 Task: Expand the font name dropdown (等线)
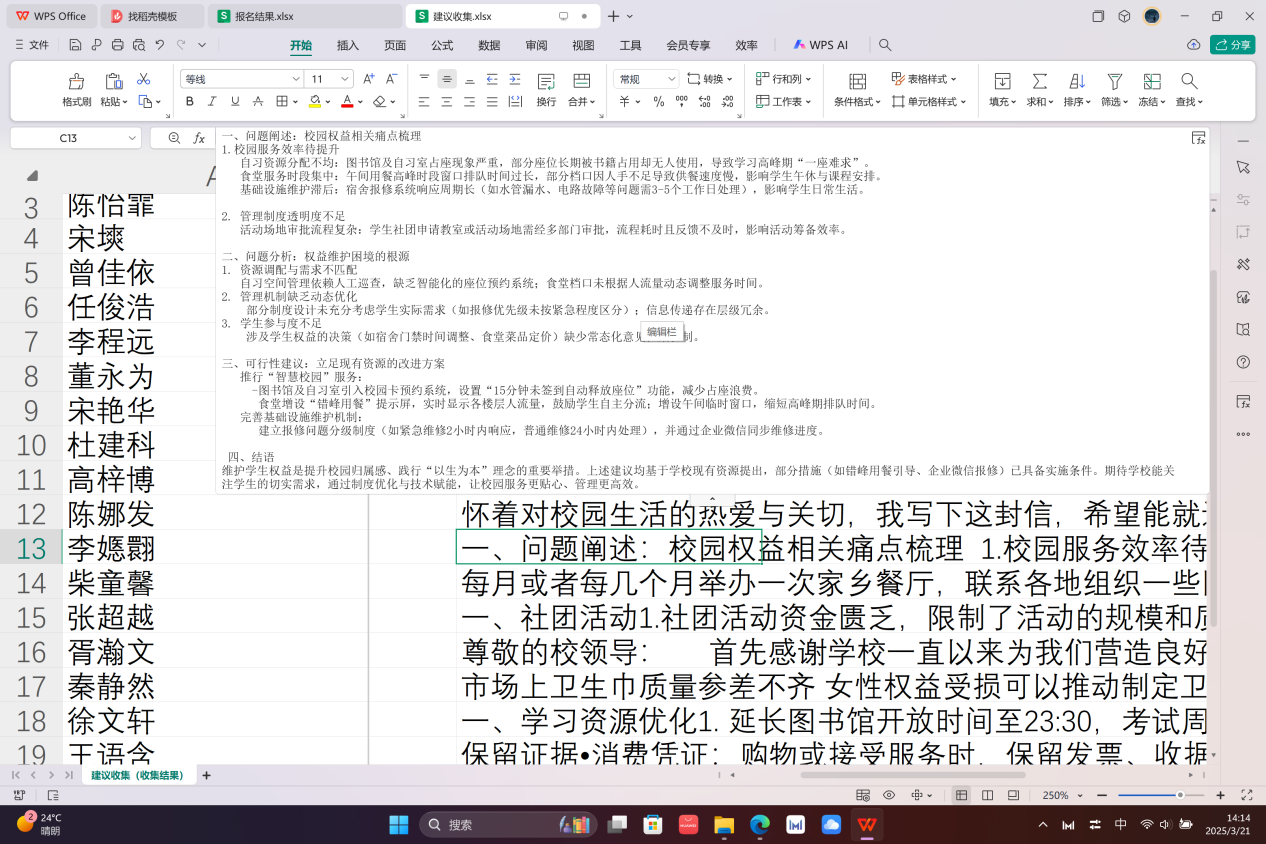pos(296,79)
